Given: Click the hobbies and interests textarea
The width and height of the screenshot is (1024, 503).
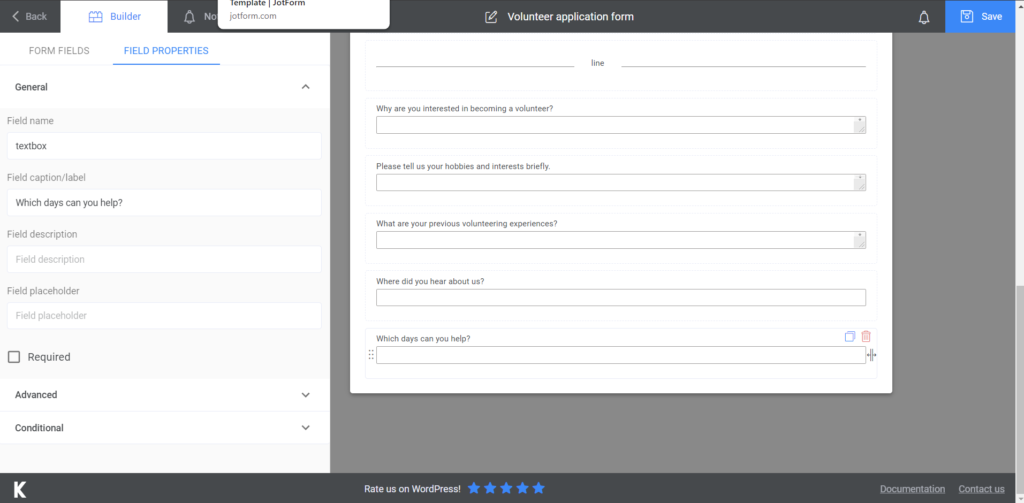Looking at the screenshot, I should click(621, 182).
